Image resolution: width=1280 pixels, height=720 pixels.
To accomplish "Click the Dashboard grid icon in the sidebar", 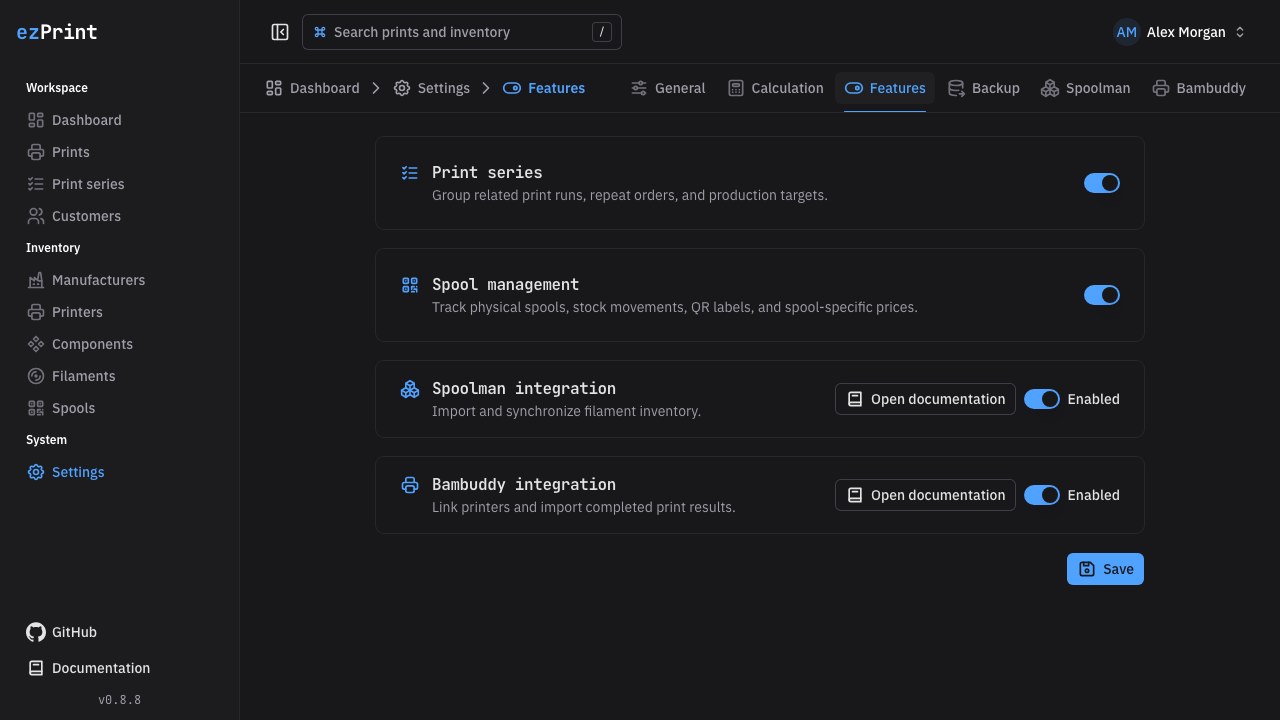I will 36,120.
